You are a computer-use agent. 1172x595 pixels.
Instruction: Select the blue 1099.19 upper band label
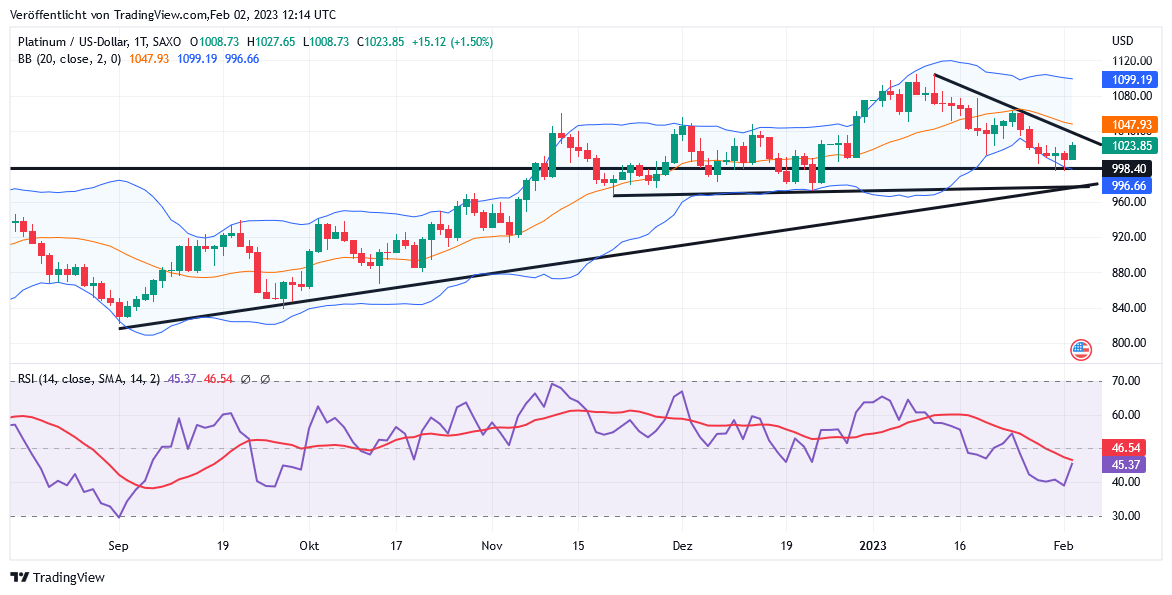click(1128, 80)
